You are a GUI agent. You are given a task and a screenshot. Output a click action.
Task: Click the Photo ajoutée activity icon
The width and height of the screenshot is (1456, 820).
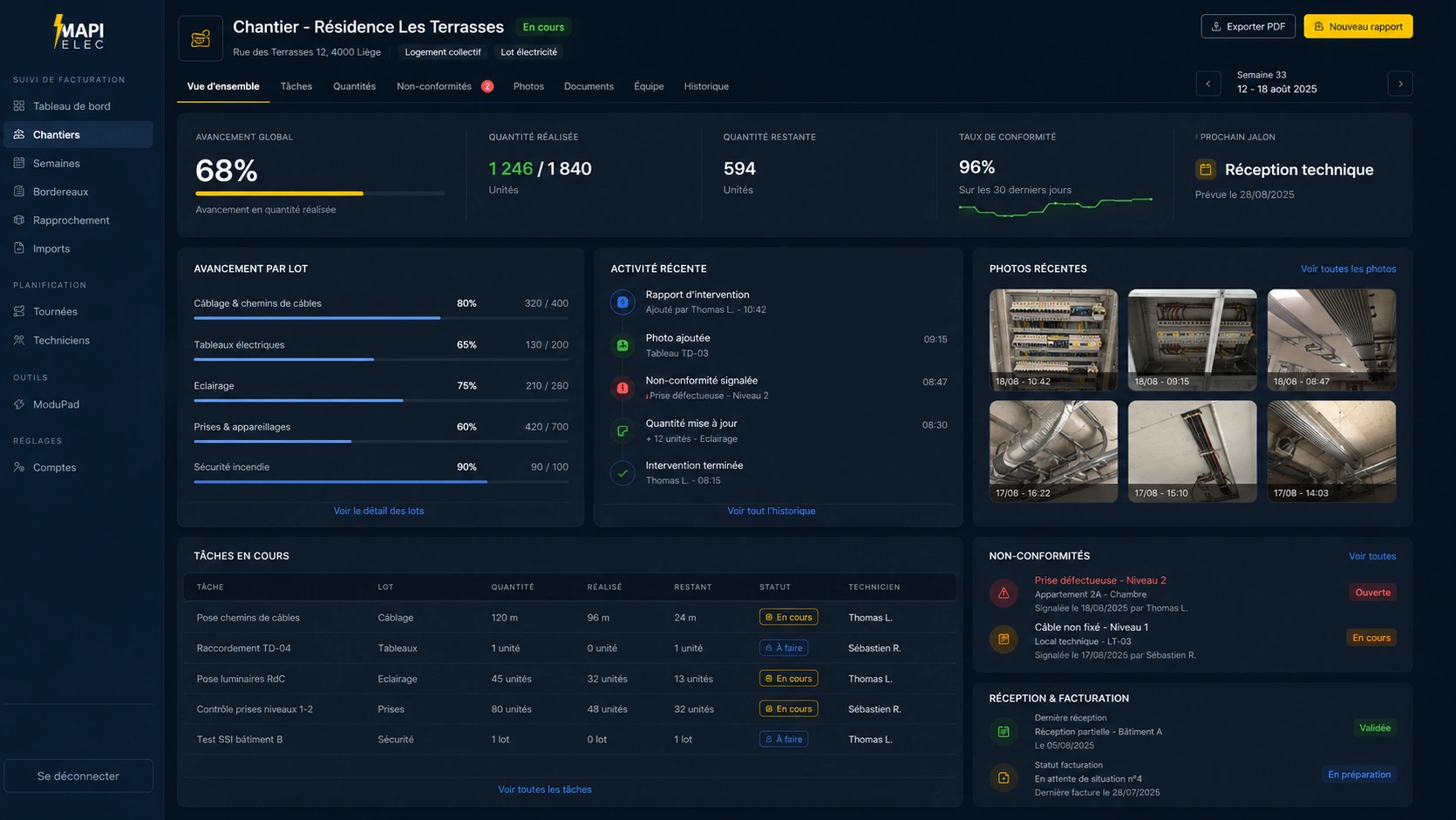[623, 345]
